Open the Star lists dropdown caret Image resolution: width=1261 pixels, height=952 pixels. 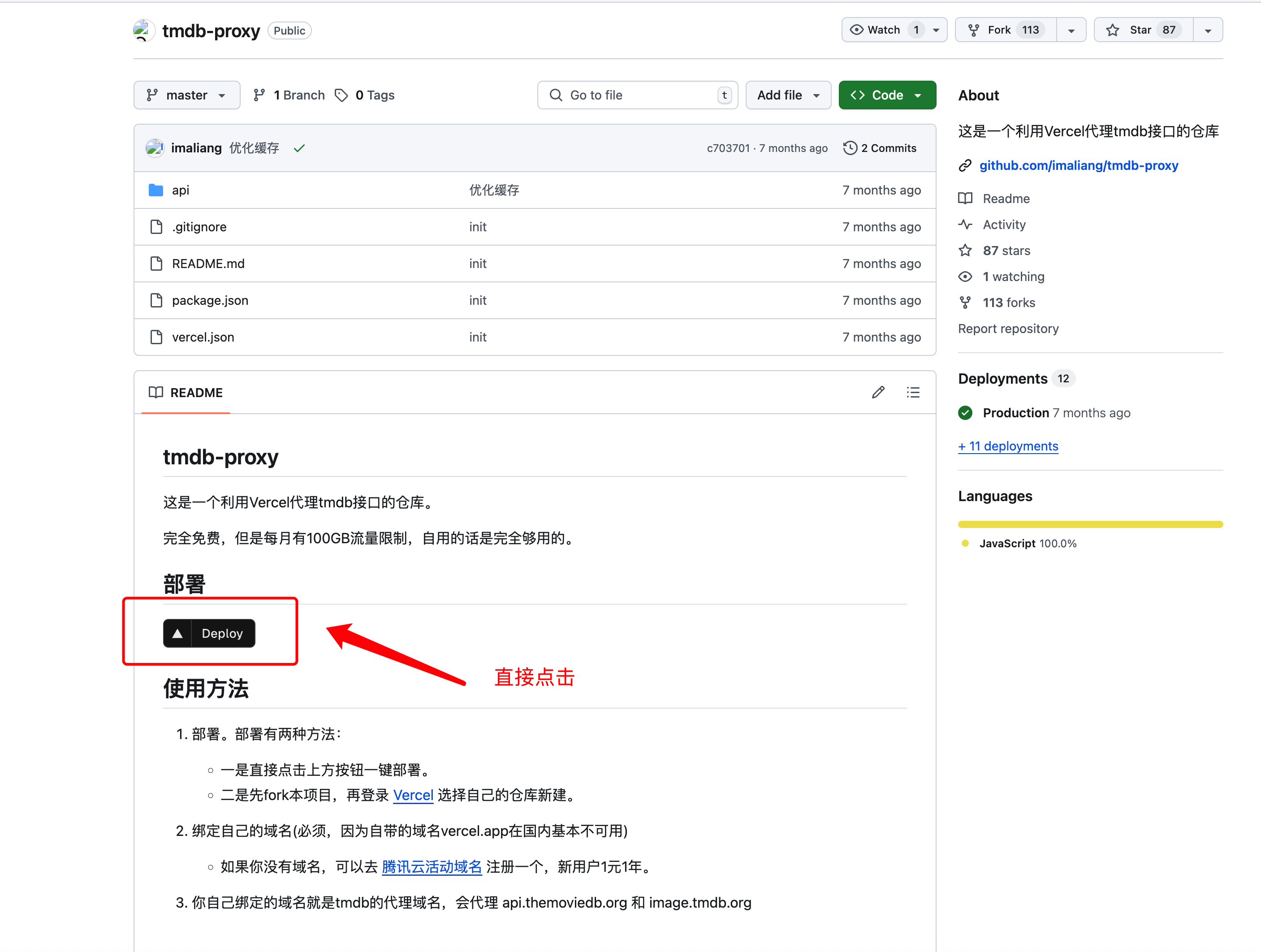pos(1208,30)
